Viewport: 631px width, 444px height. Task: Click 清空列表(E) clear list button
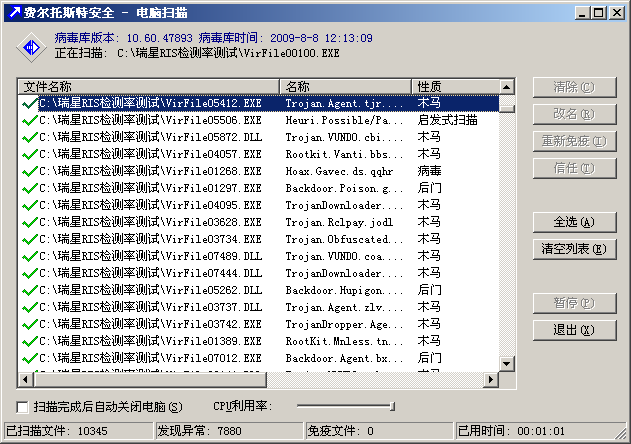574,249
